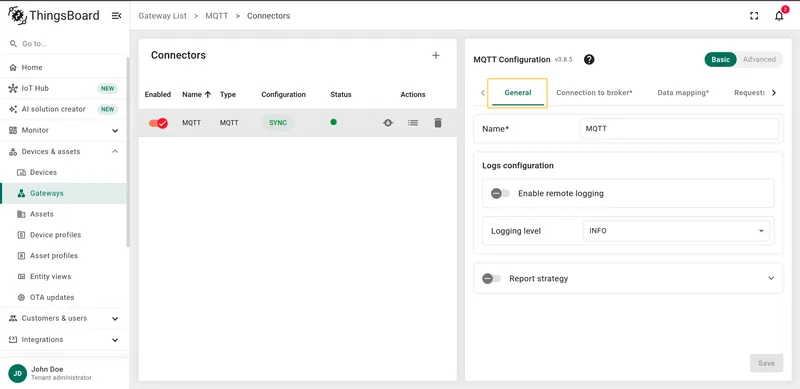The image size is (800, 389).
Task: Click the sidebar vertical scrollbar
Action: click(x=128, y=152)
